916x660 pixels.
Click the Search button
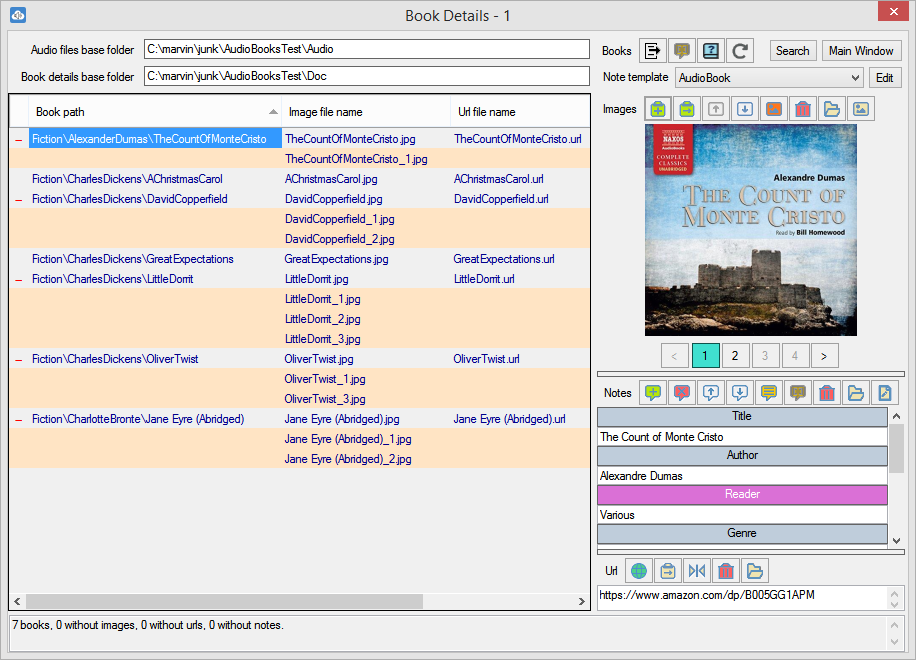(x=793, y=51)
